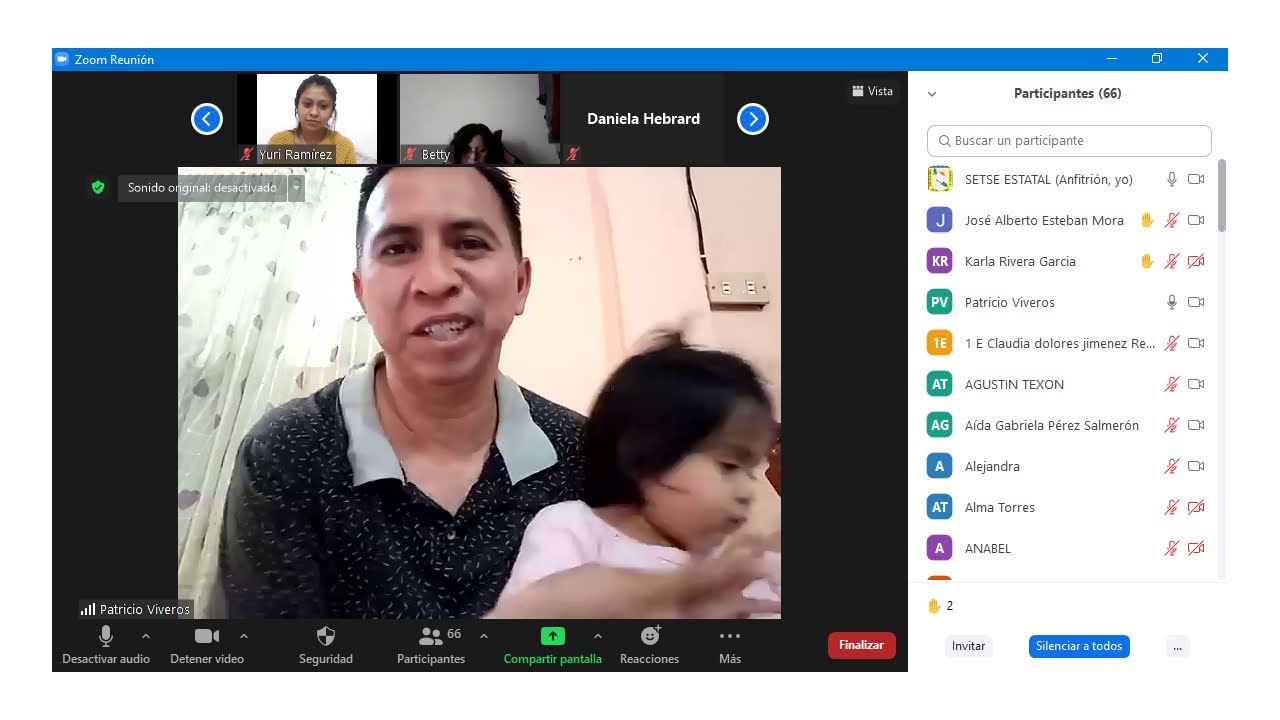
Task: Click the Buscar un participante search field
Action: coord(1069,141)
